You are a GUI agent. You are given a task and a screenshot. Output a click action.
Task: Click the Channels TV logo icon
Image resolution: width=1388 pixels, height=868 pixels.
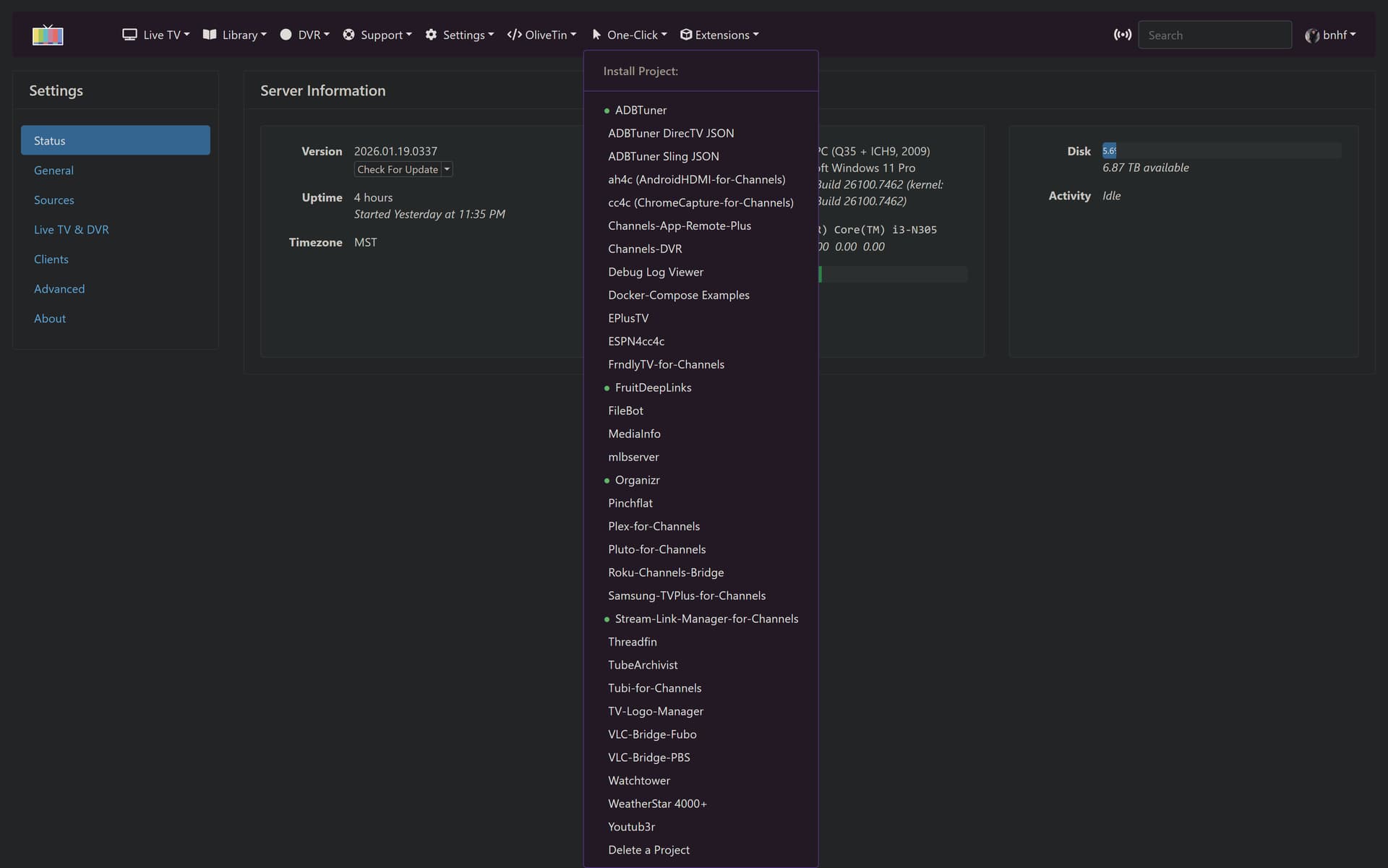click(48, 35)
